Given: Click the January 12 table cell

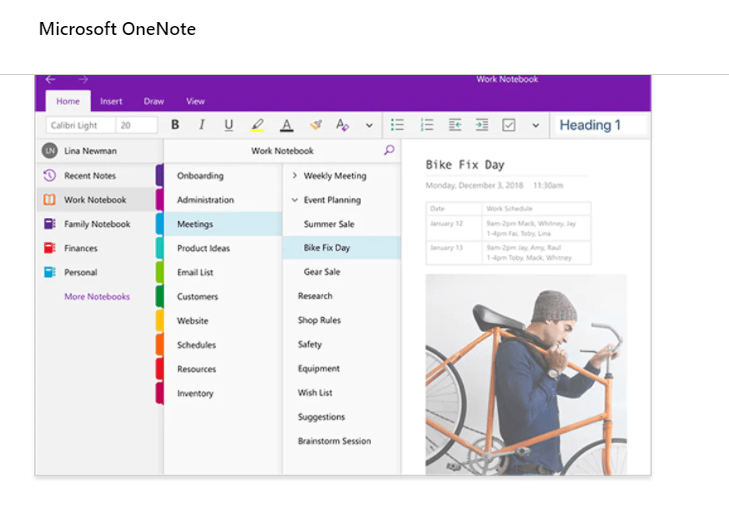Looking at the screenshot, I should click(454, 228).
